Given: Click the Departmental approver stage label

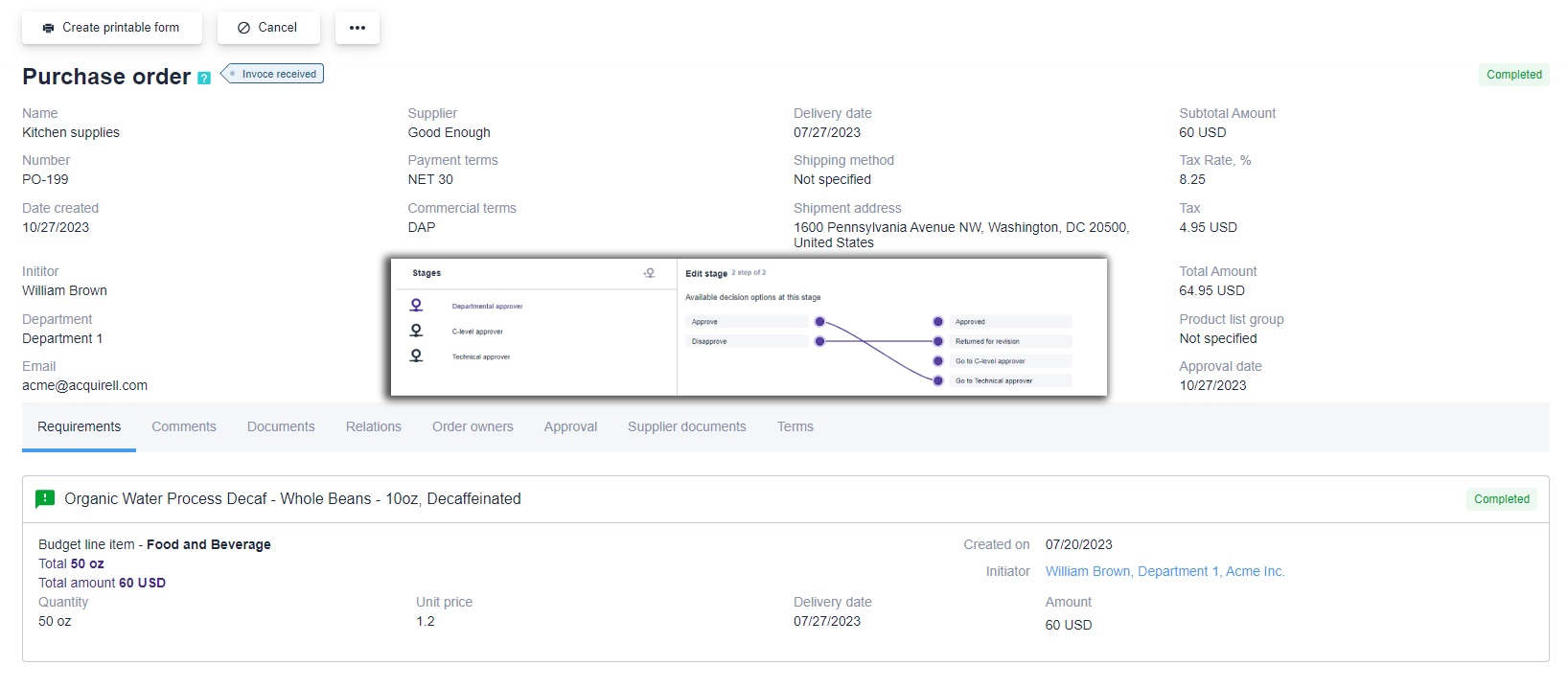Looking at the screenshot, I should (487, 307).
